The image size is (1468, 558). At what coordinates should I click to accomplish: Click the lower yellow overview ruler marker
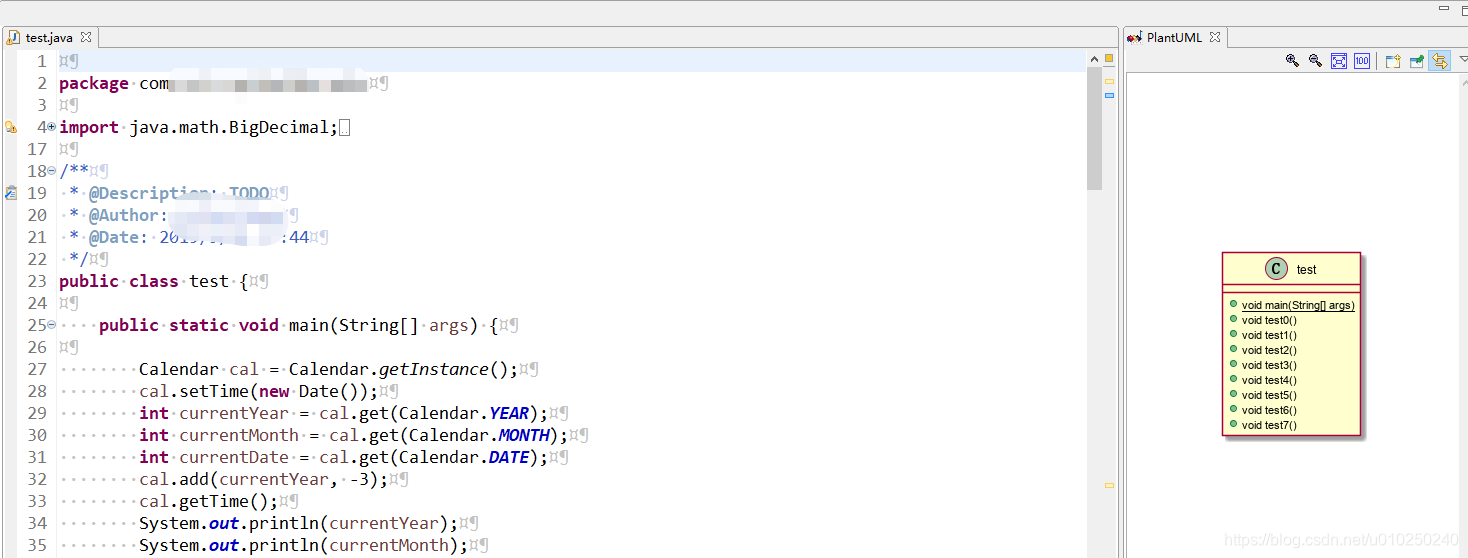click(x=1109, y=485)
